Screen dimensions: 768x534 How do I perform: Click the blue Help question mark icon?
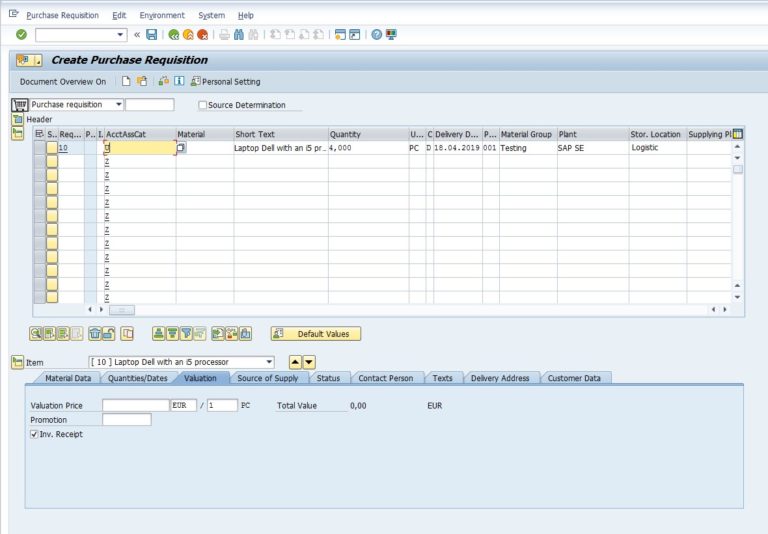(376, 34)
